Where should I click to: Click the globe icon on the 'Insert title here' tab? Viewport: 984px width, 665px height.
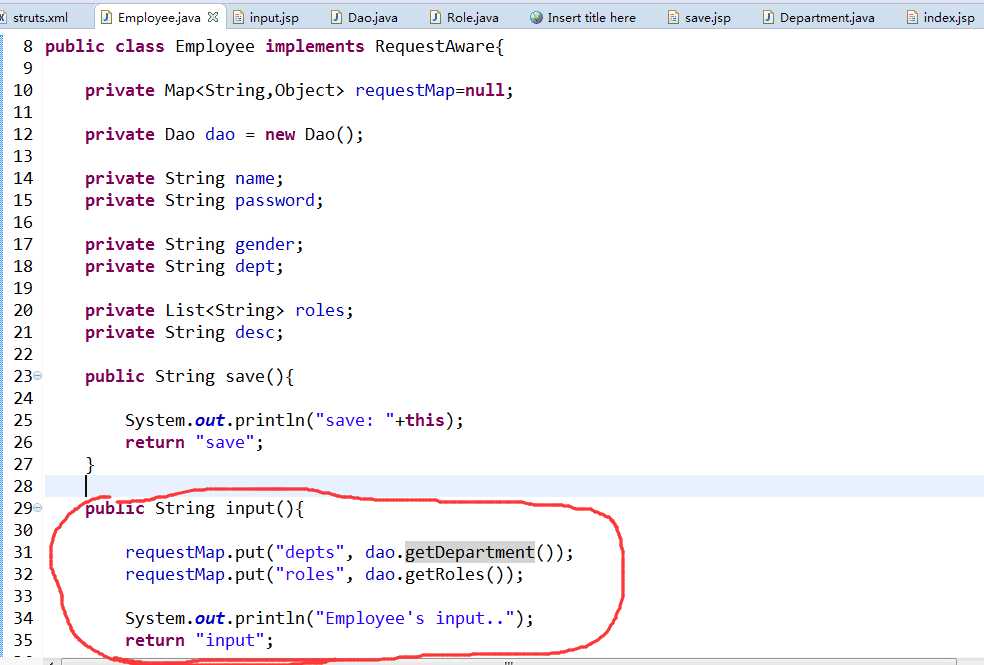coord(536,18)
